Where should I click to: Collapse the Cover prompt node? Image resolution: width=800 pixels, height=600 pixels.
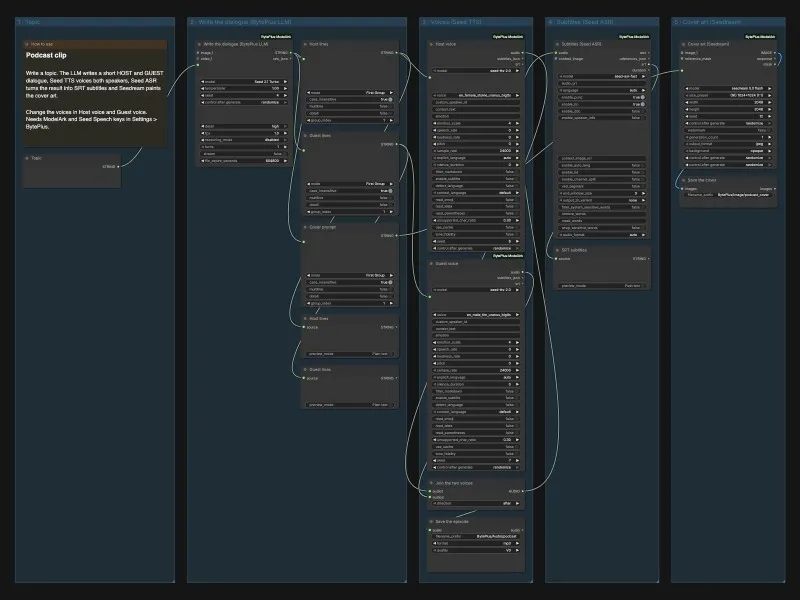[x=306, y=227]
